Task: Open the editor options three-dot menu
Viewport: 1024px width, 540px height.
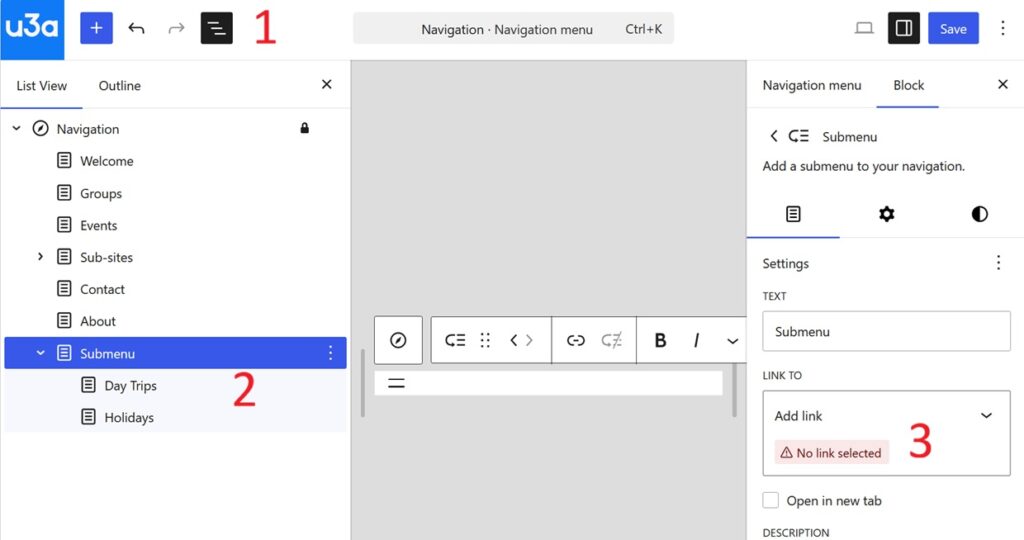Action: [1002, 28]
